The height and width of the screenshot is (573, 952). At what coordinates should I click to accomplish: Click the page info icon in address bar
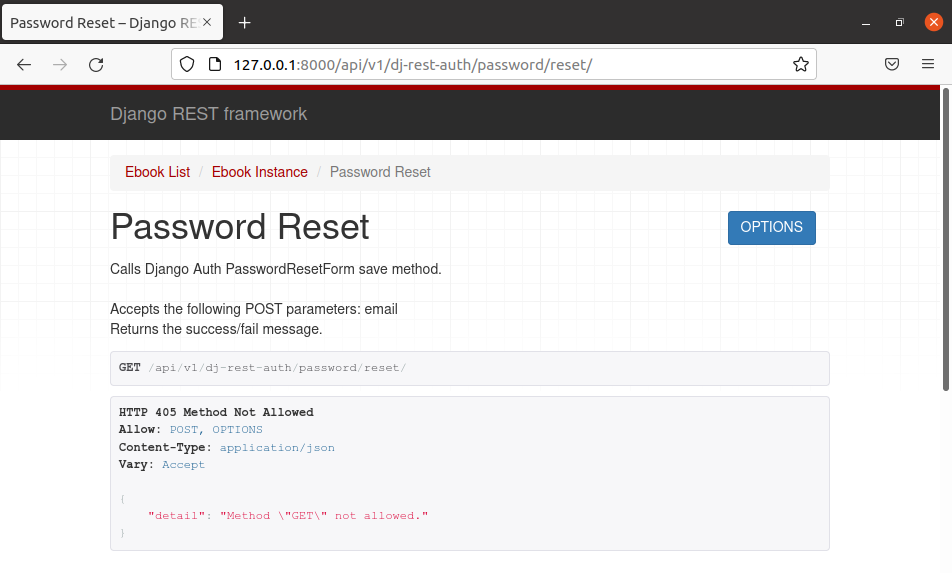tap(215, 64)
